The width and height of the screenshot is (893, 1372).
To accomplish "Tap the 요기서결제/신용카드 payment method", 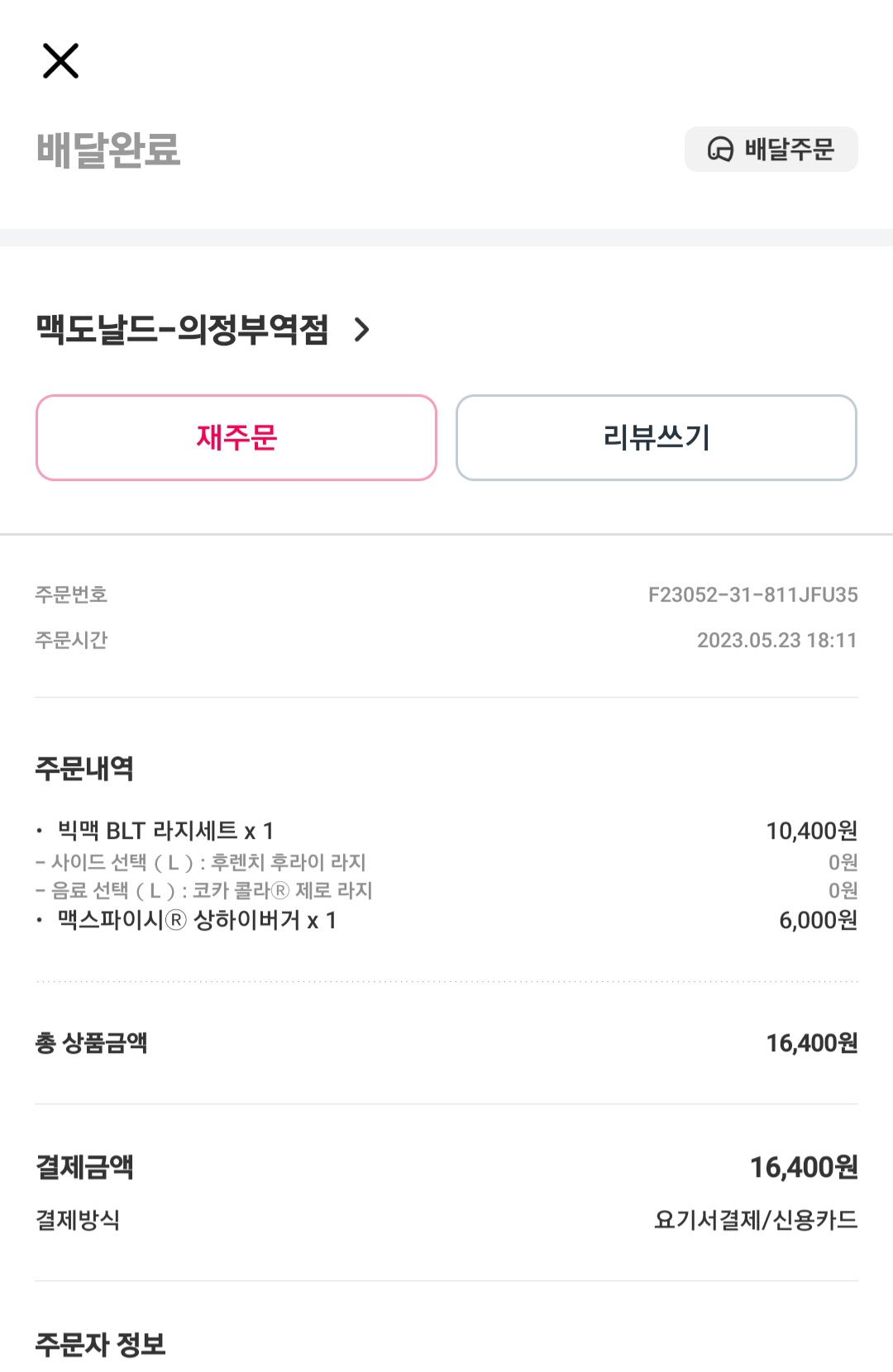I will (x=756, y=1220).
